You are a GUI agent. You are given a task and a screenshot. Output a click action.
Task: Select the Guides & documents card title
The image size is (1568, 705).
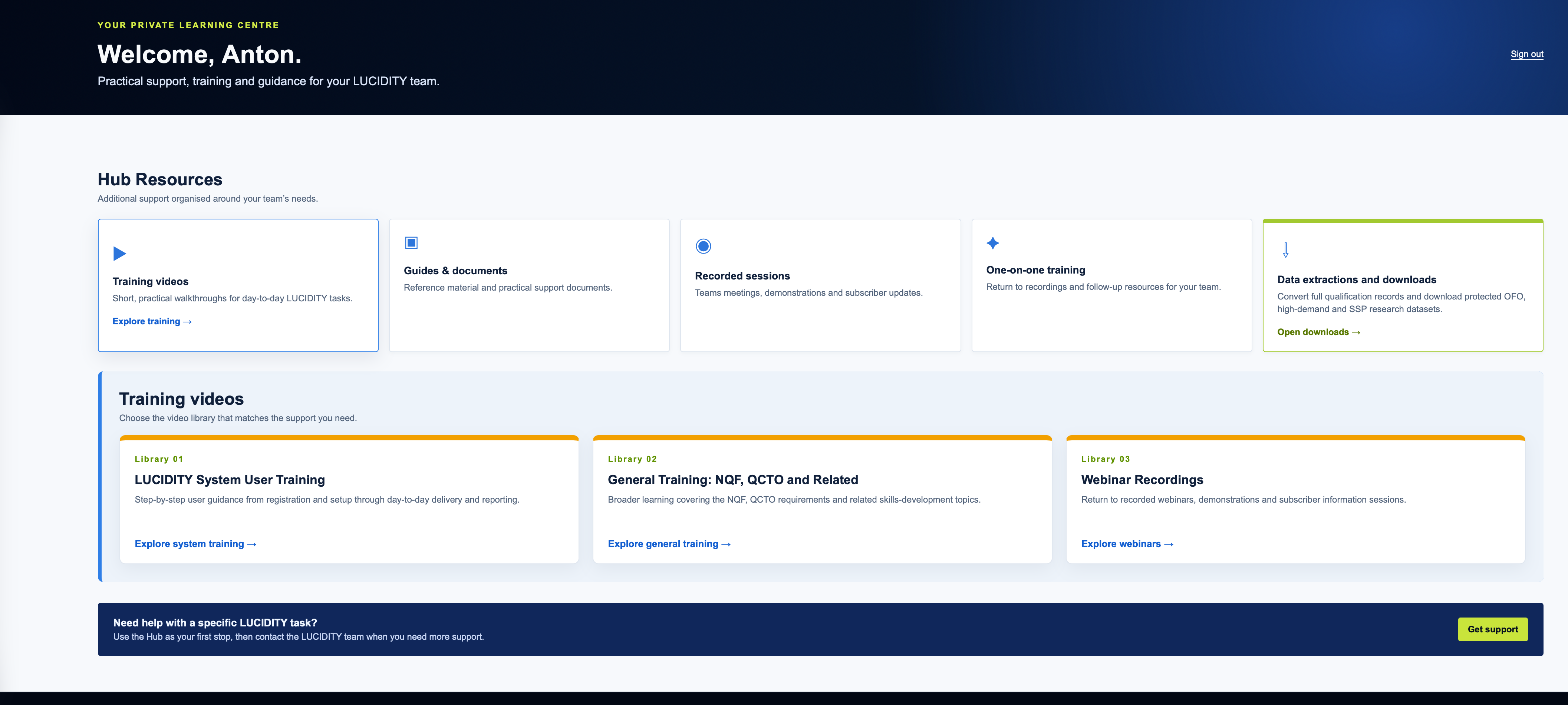[x=455, y=271]
